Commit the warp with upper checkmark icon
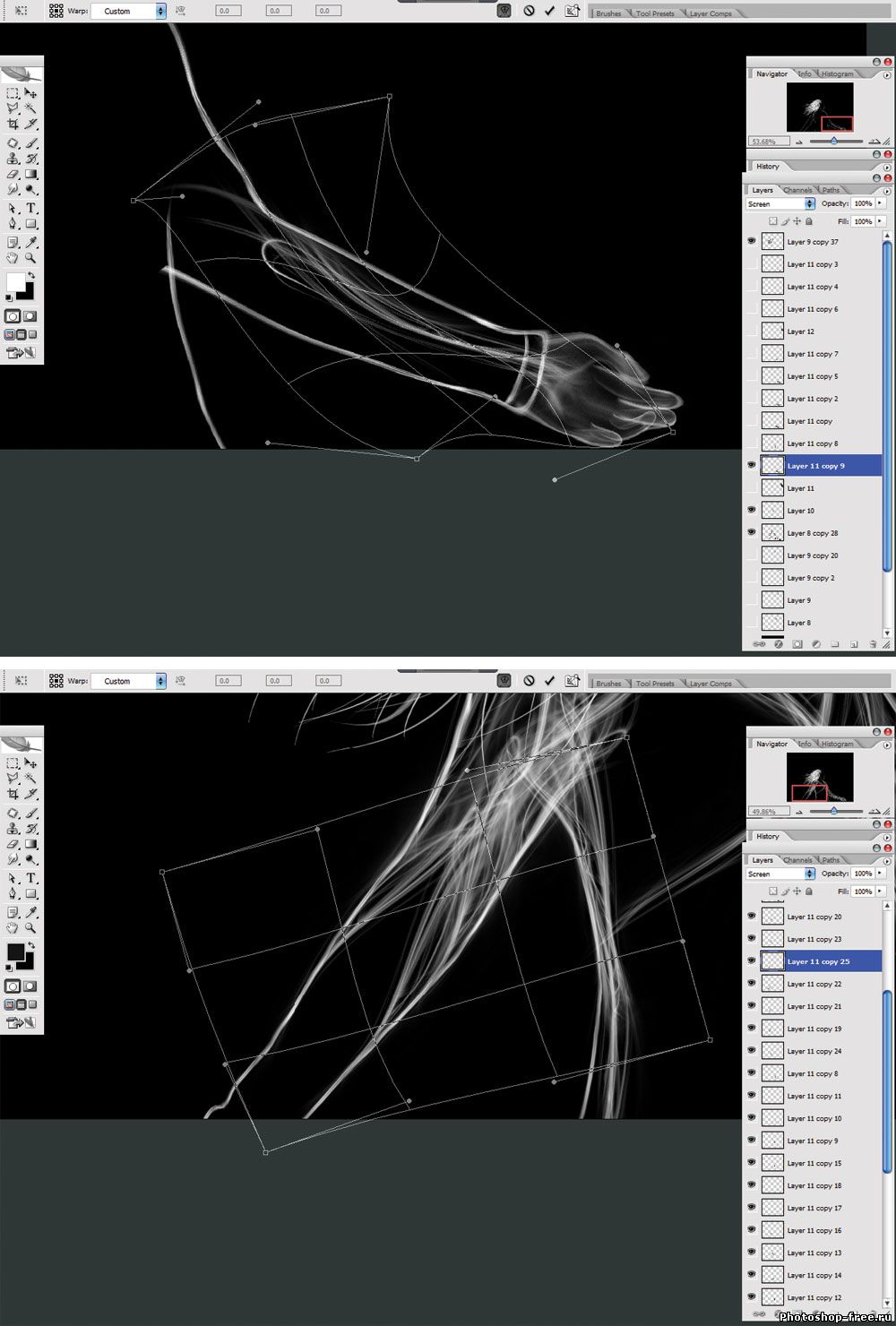 click(x=549, y=11)
